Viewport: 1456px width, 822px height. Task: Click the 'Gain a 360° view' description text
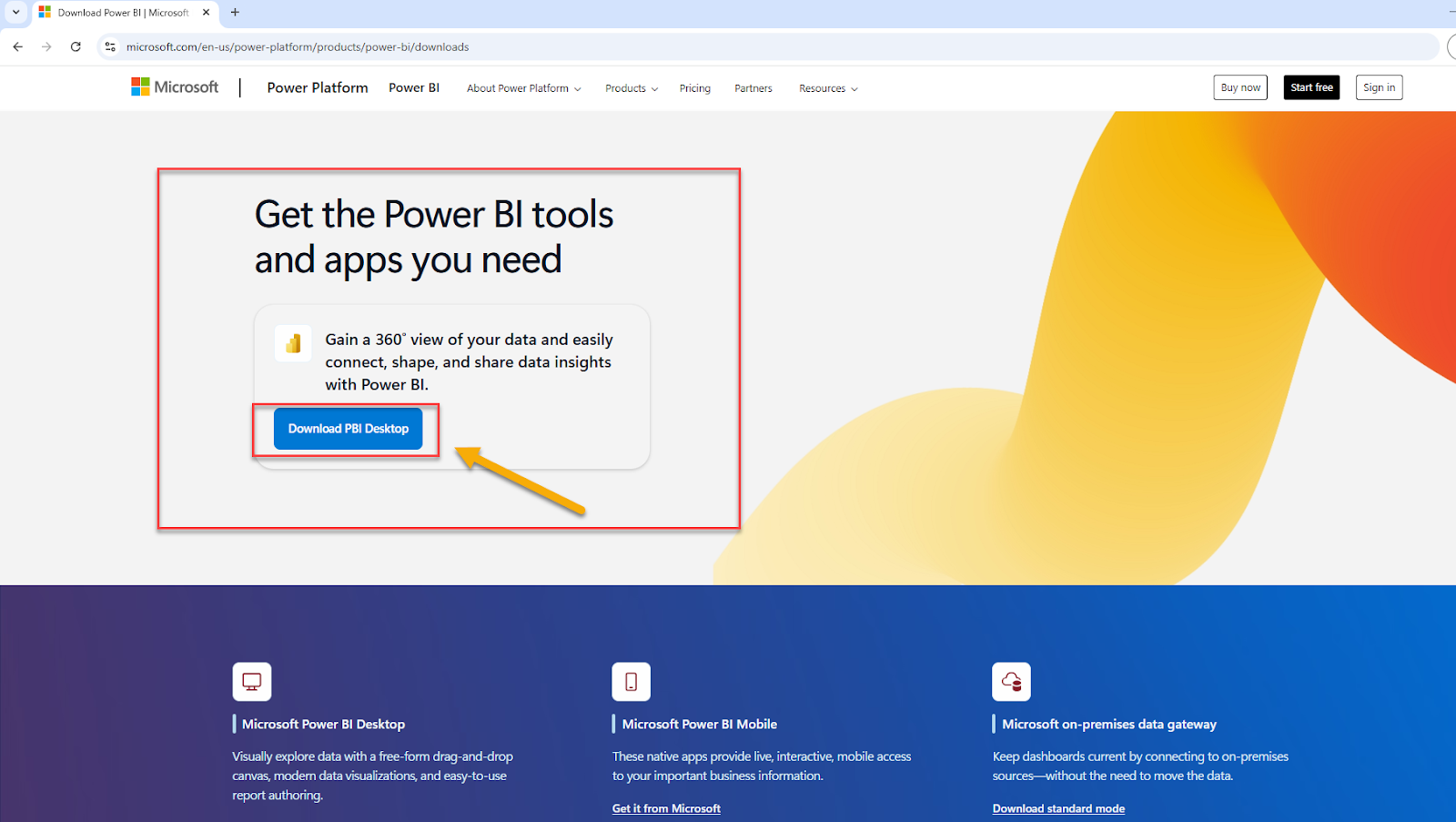pos(470,362)
